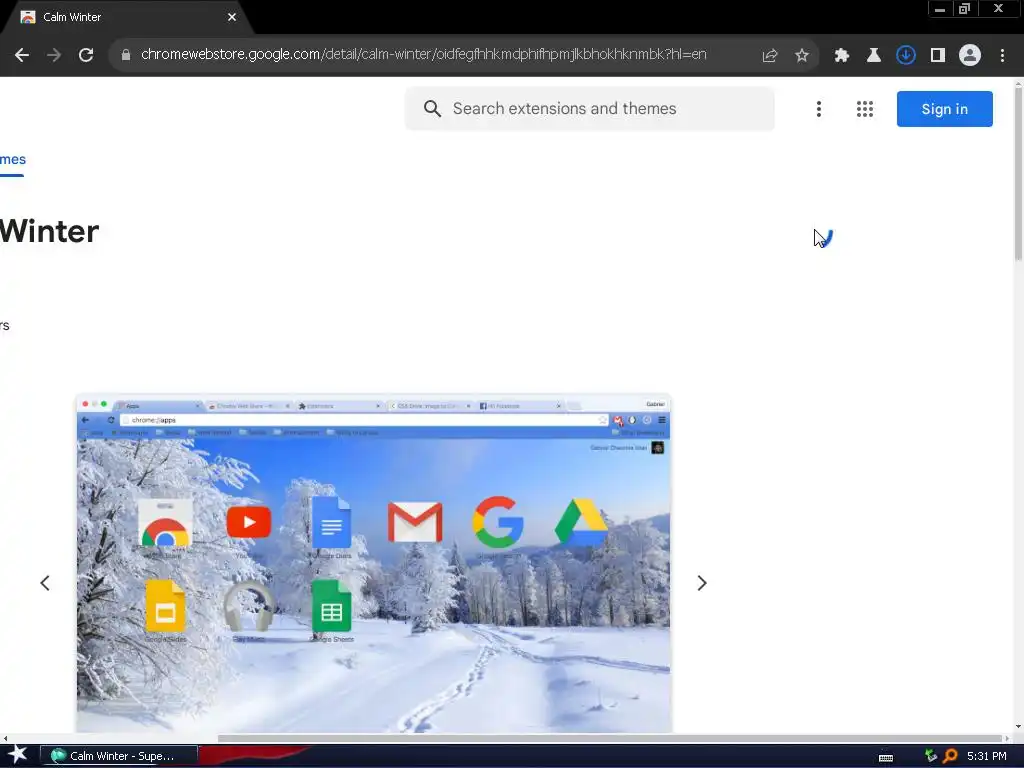The image size is (1024, 768).
Task: Show previous theme preview image
Action: 44,583
